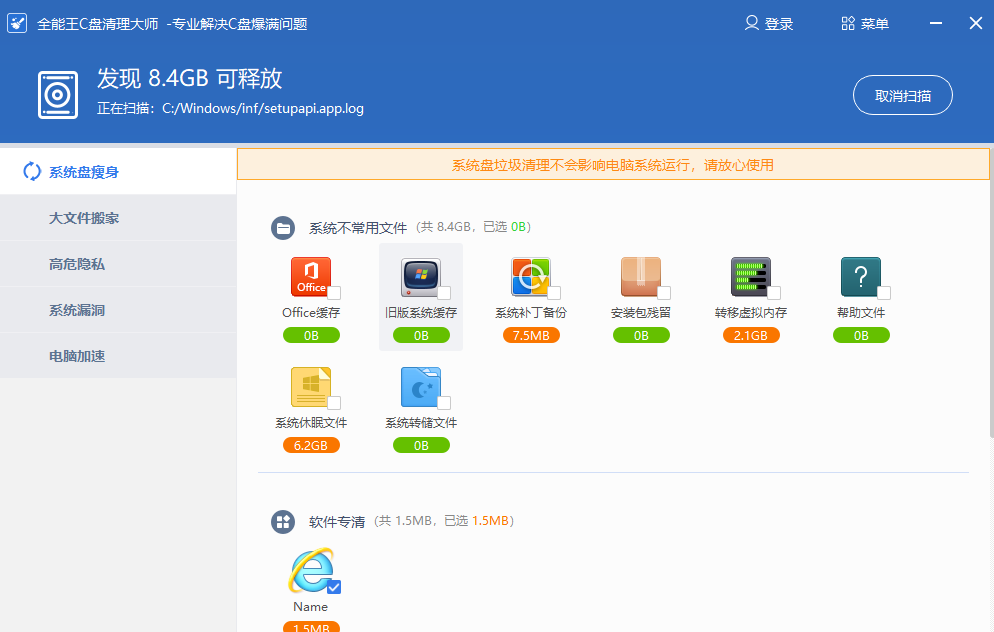This screenshot has width=994, height=632.
Task: Select the 帮助文件 question mark icon
Action: click(860, 277)
